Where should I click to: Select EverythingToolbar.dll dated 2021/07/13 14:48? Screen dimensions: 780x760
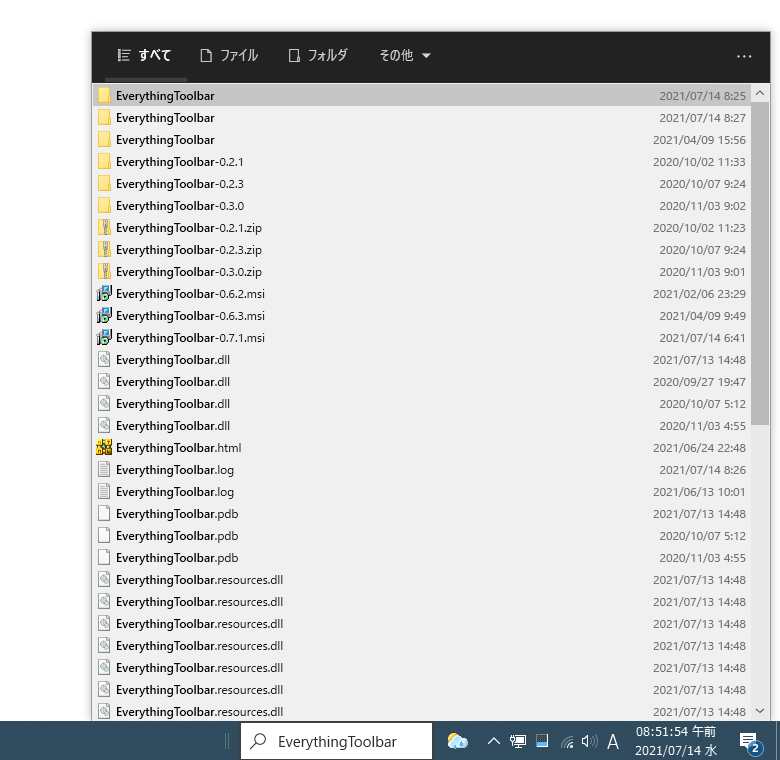422,360
